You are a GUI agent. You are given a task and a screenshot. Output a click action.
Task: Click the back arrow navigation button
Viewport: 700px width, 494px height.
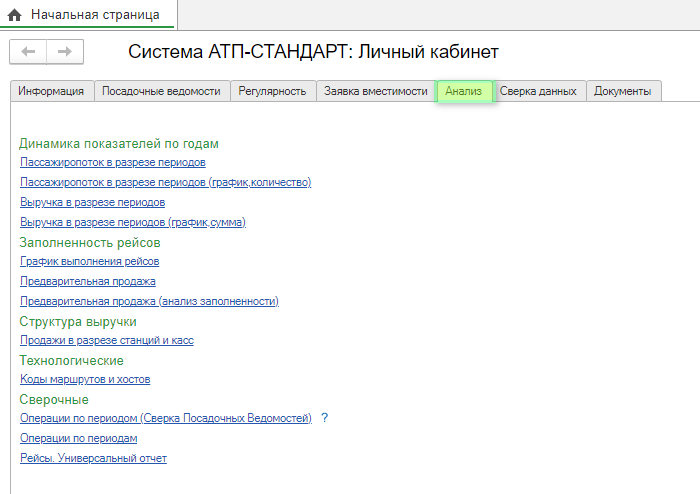click(28, 52)
